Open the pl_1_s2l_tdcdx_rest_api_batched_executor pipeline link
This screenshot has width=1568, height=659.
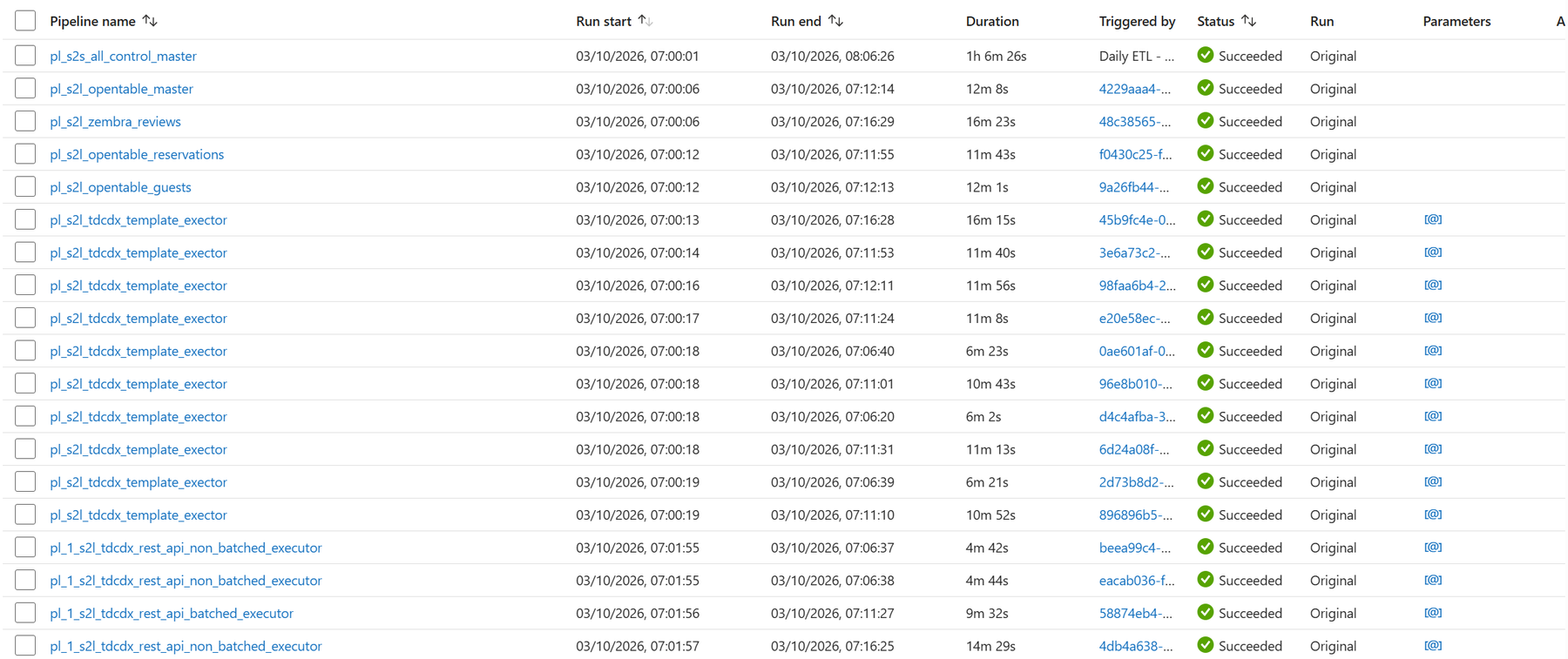[172, 613]
